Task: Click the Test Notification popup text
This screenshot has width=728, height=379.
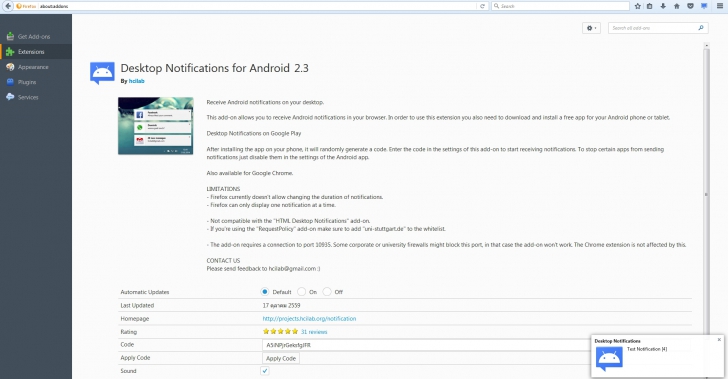Action: point(647,349)
